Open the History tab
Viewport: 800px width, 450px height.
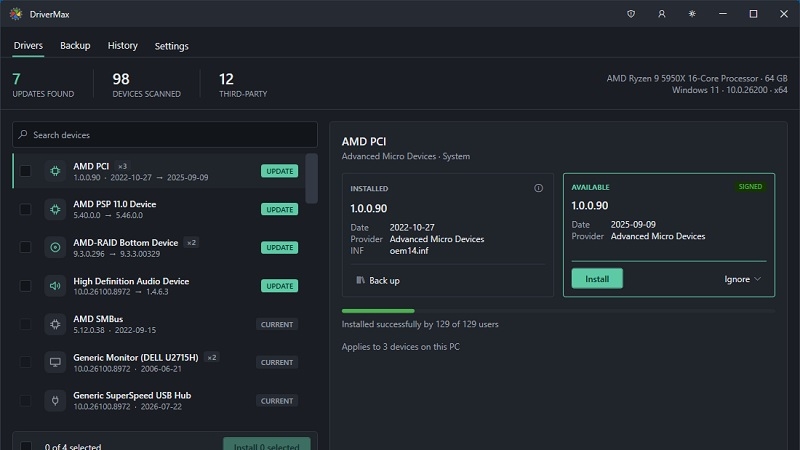point(122,45)
